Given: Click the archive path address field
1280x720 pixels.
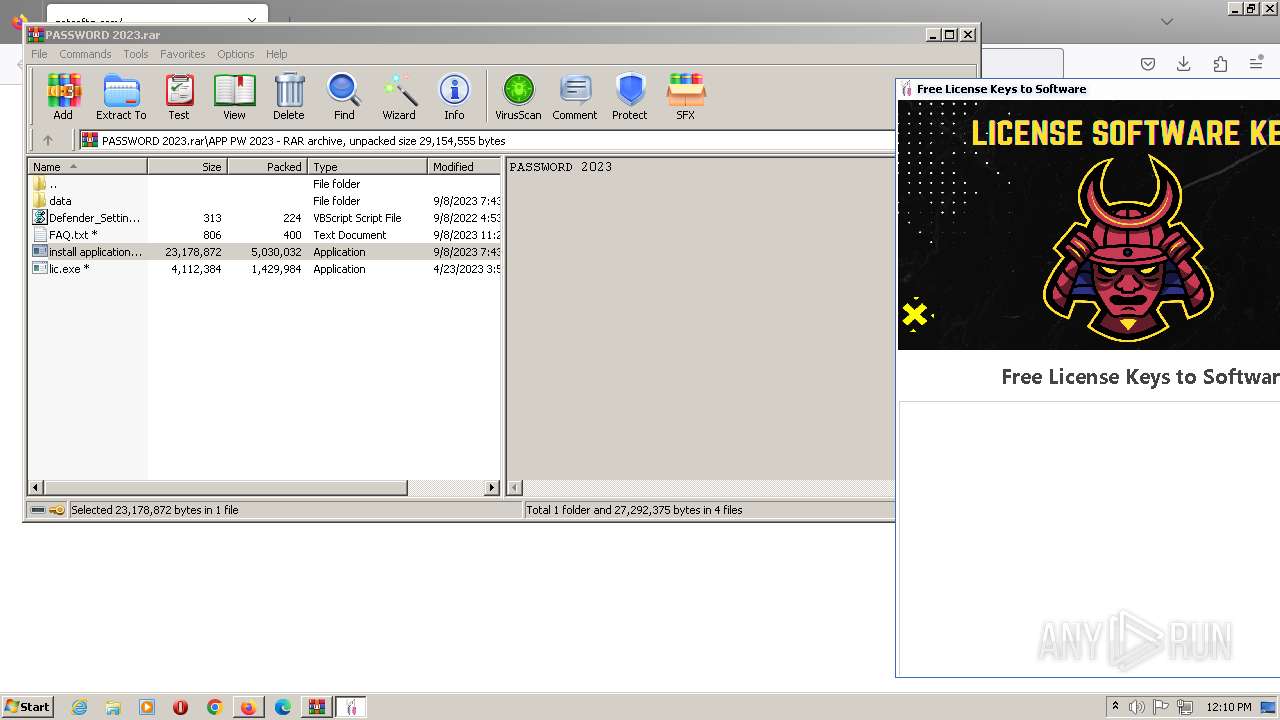Looking at the screenshot, I should (487, 141).
